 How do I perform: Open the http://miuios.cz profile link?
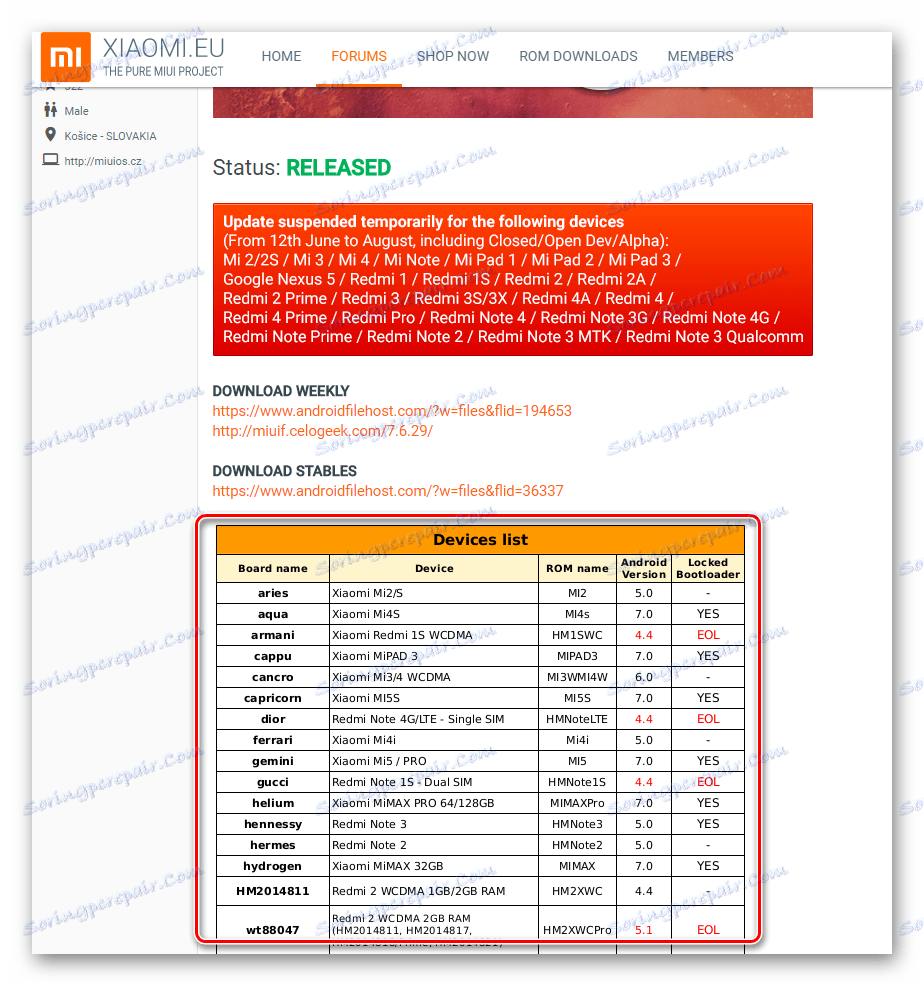[x=103, y=161]
